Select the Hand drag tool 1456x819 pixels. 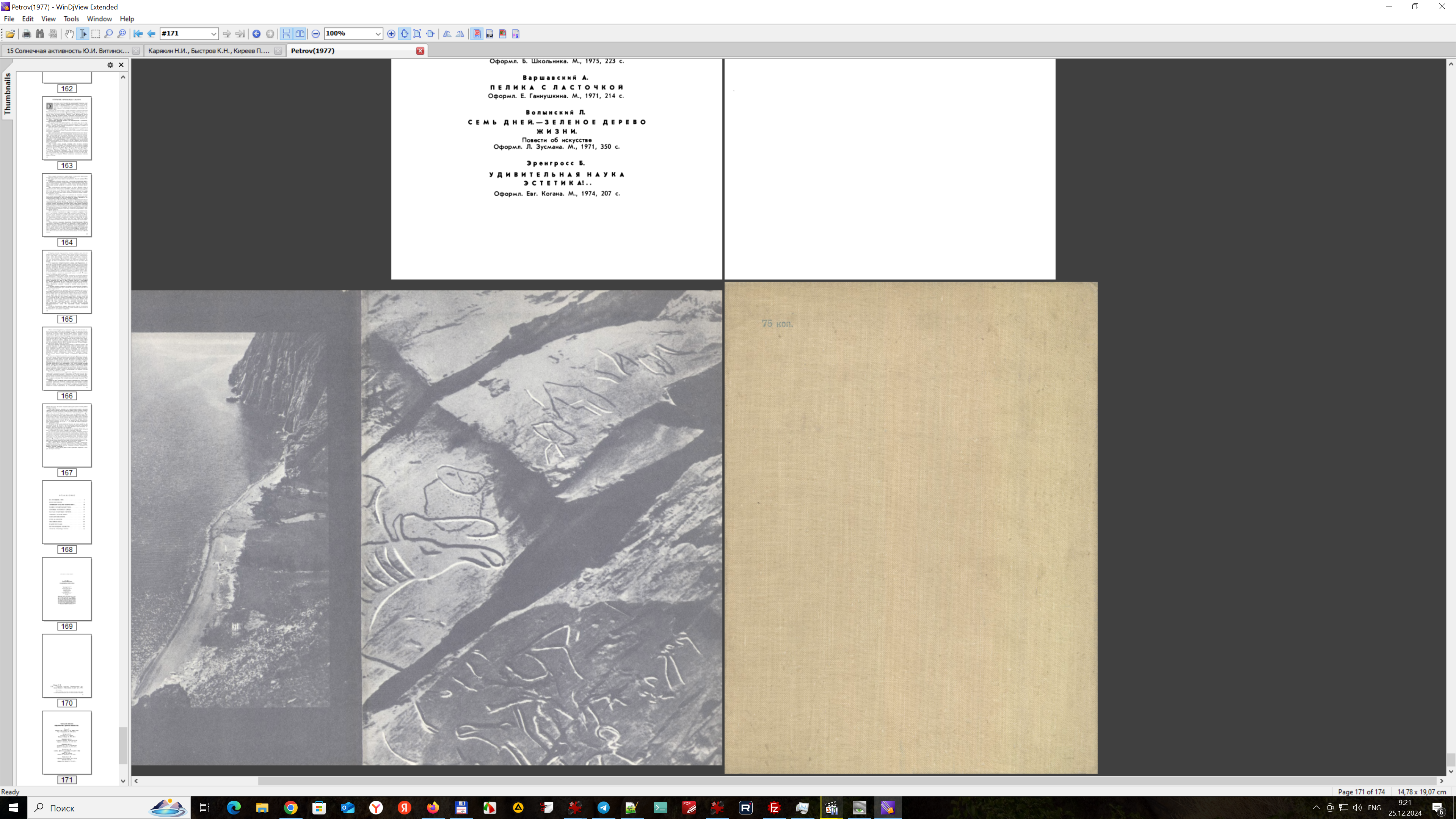click(x=69, y=34)
